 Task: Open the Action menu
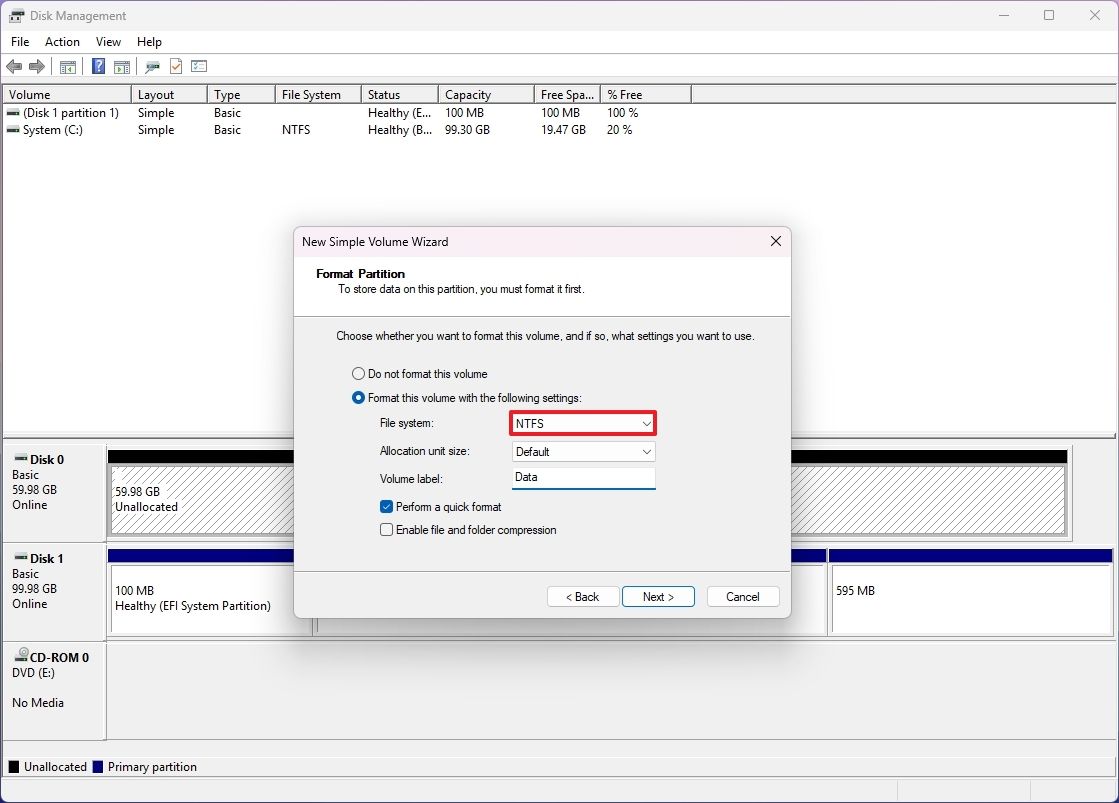tap(62, 42)
